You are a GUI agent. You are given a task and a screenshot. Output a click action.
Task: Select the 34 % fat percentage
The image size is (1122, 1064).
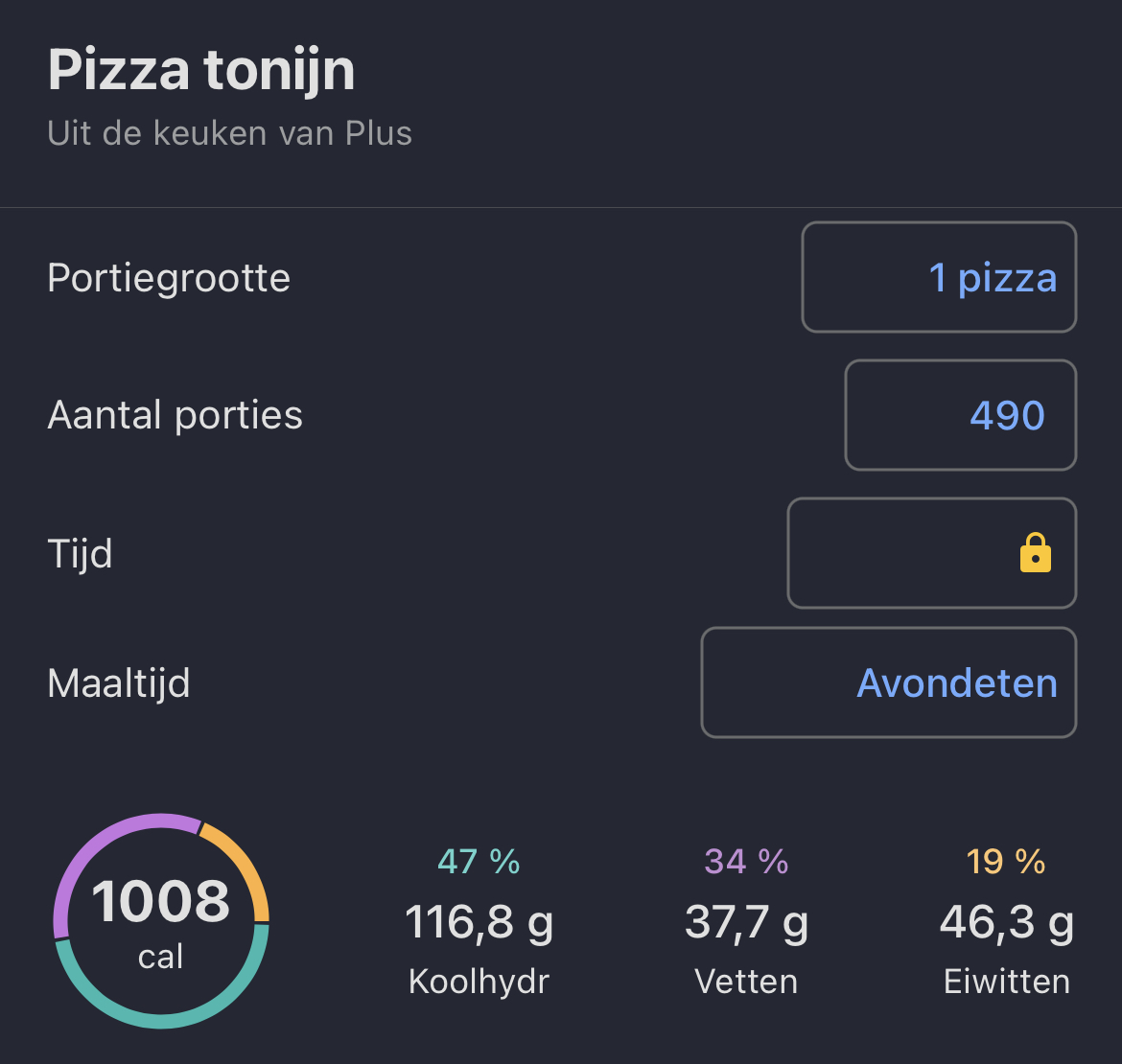746,862
